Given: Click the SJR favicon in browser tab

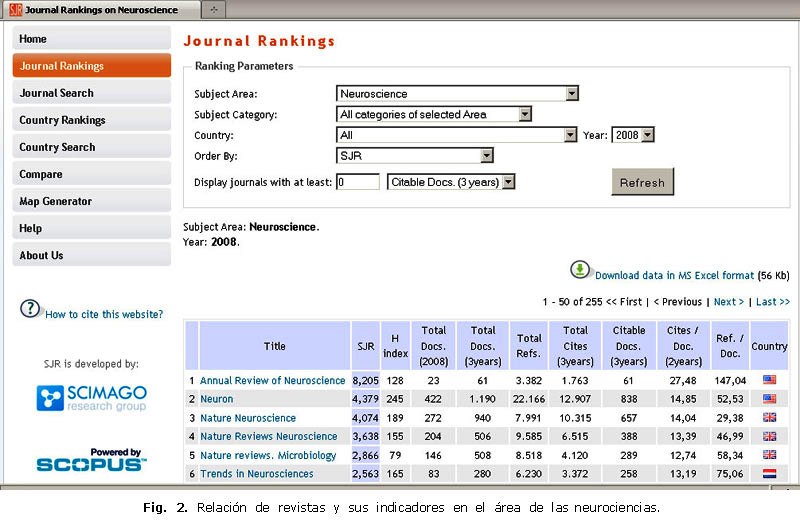Looking at the screenshot, I should click(15, 10).
